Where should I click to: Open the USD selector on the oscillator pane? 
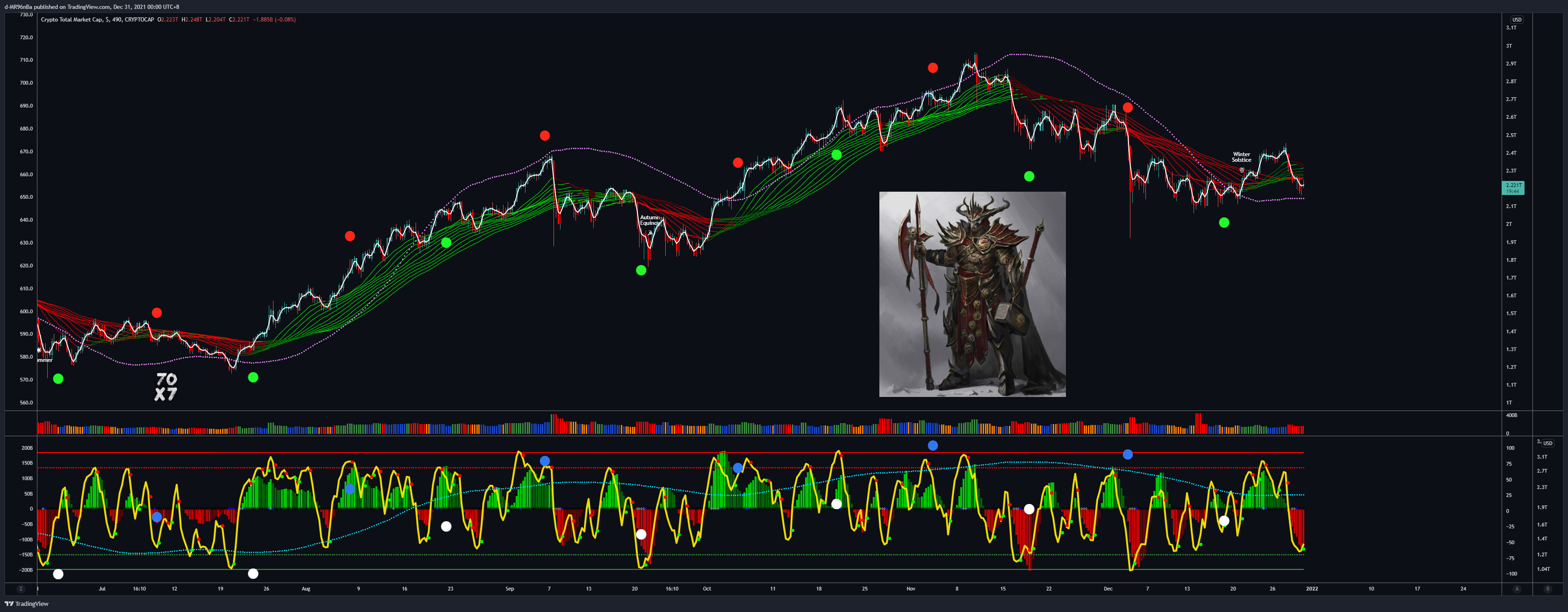1547,443
